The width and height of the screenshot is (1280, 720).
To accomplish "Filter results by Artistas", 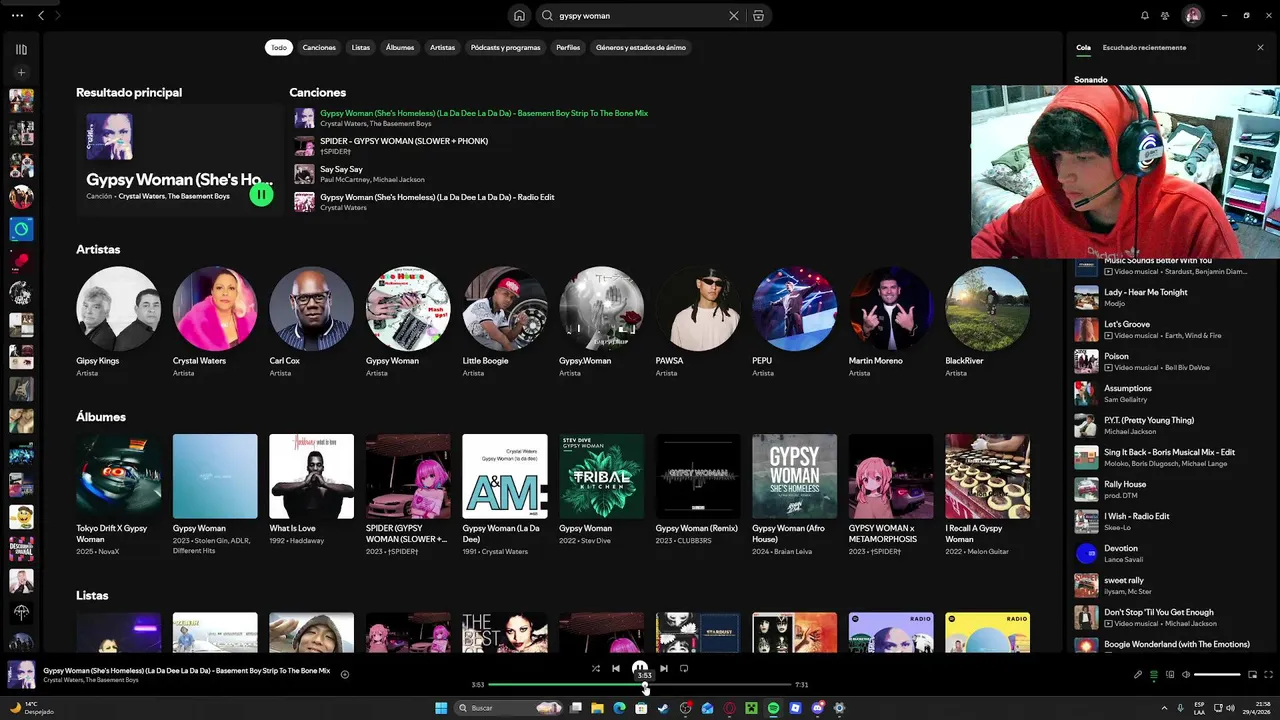I will click(442, 47).
